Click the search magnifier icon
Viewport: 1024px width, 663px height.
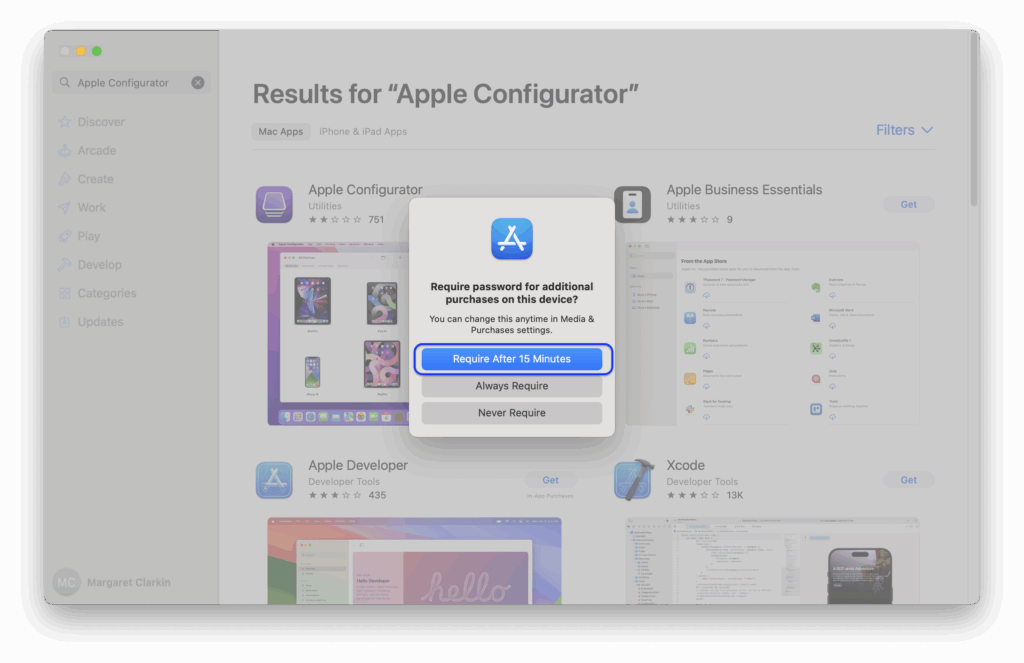coord(65,82)
